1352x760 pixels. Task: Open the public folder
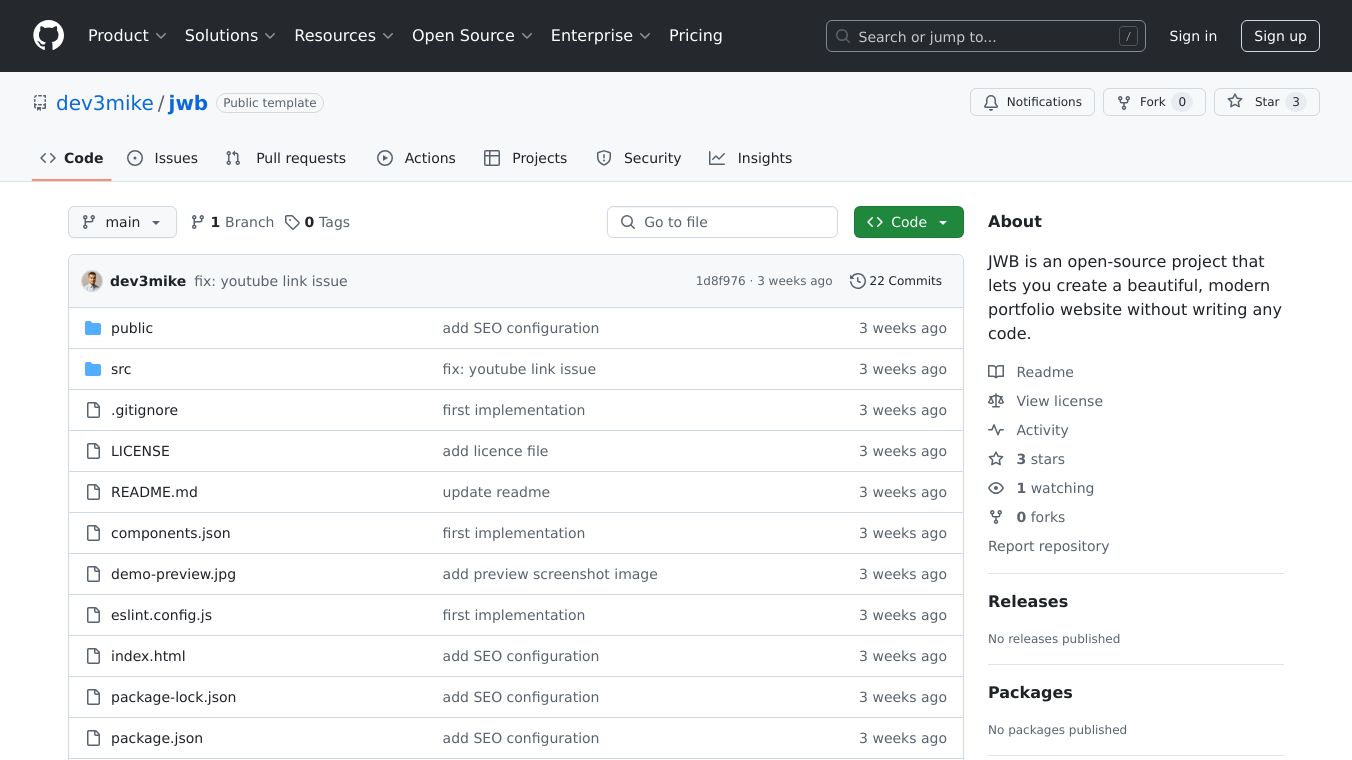click(132, 328)
